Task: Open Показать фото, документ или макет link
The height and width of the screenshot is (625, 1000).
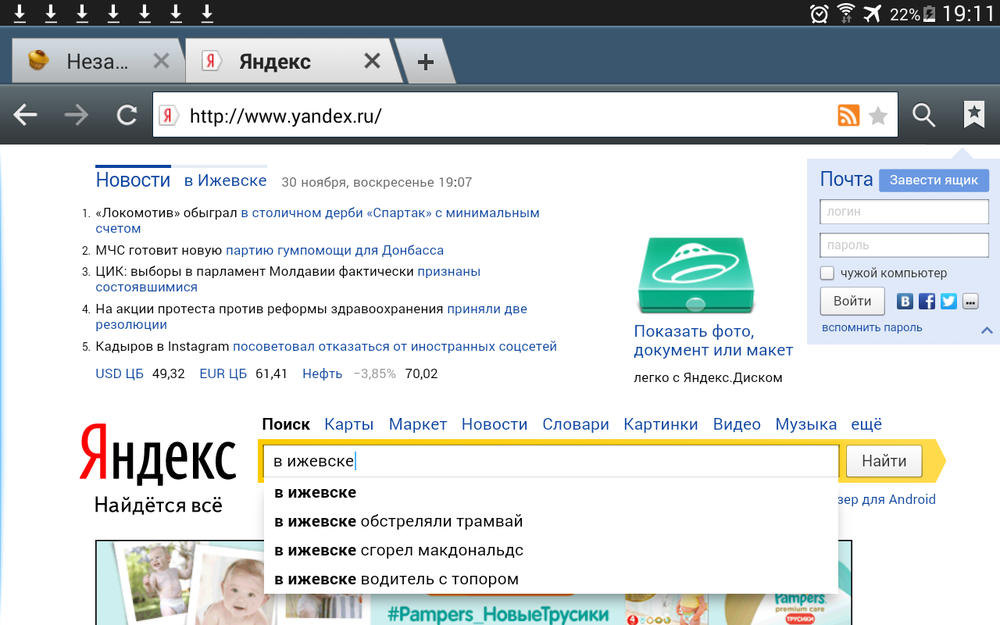Action: tap(713, 341)
